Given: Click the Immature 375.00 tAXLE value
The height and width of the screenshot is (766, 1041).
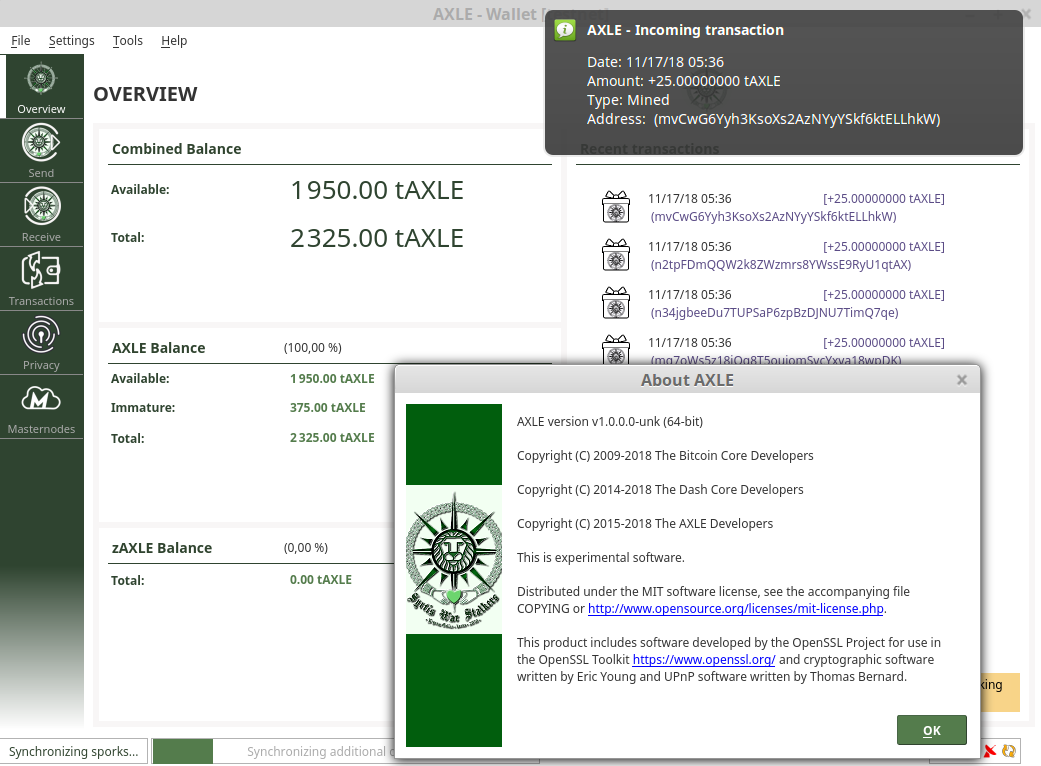Looking at the screenshot, I should [327, 408].
